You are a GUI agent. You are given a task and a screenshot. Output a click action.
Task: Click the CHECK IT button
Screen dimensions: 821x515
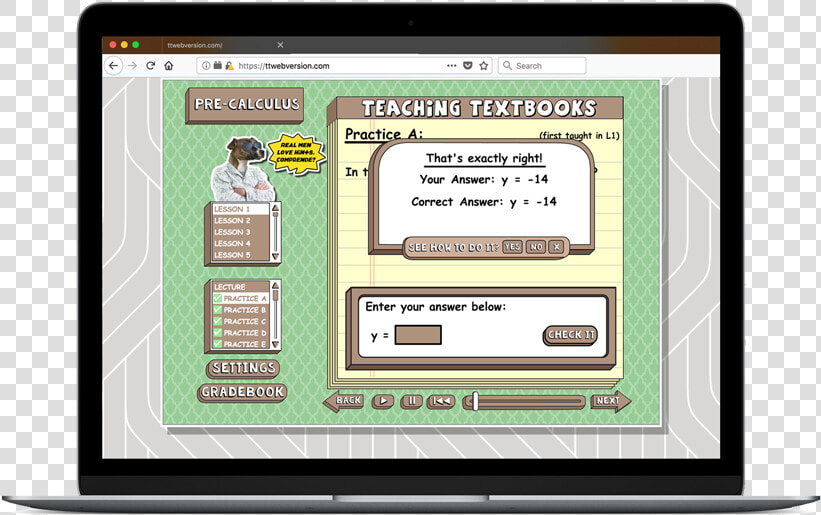[571, 335]
